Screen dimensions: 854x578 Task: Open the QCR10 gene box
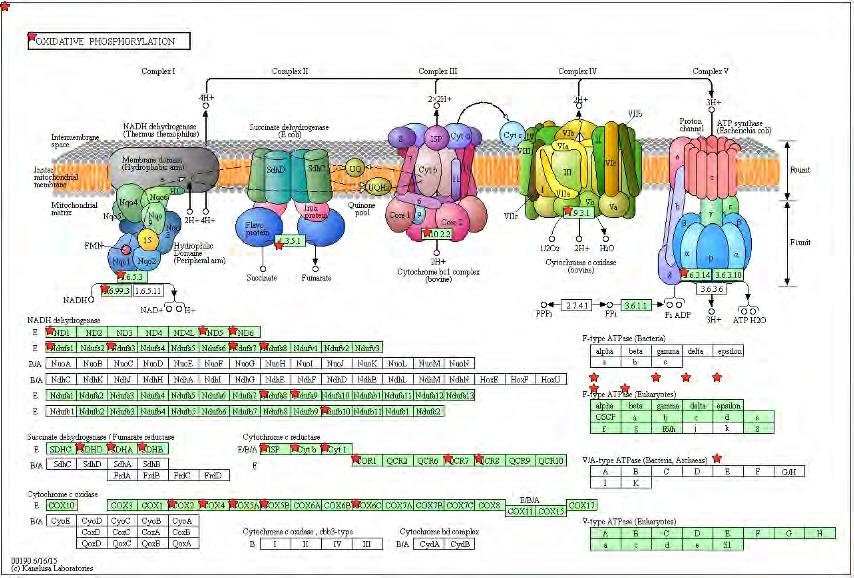point(551,461)
